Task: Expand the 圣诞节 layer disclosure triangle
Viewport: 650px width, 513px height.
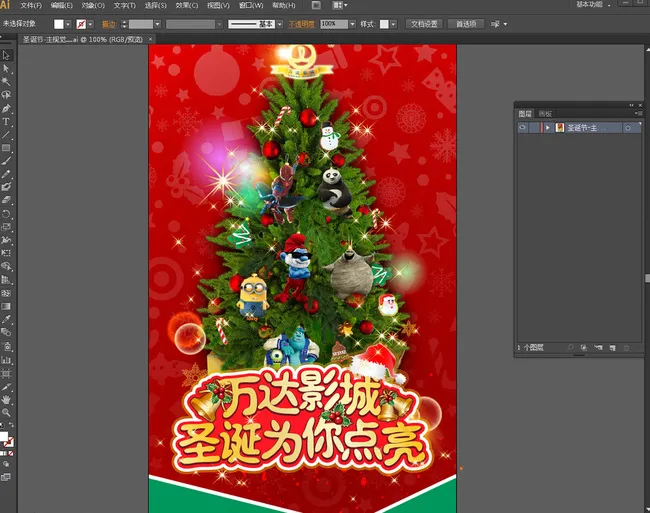Action: click(547, 128)
